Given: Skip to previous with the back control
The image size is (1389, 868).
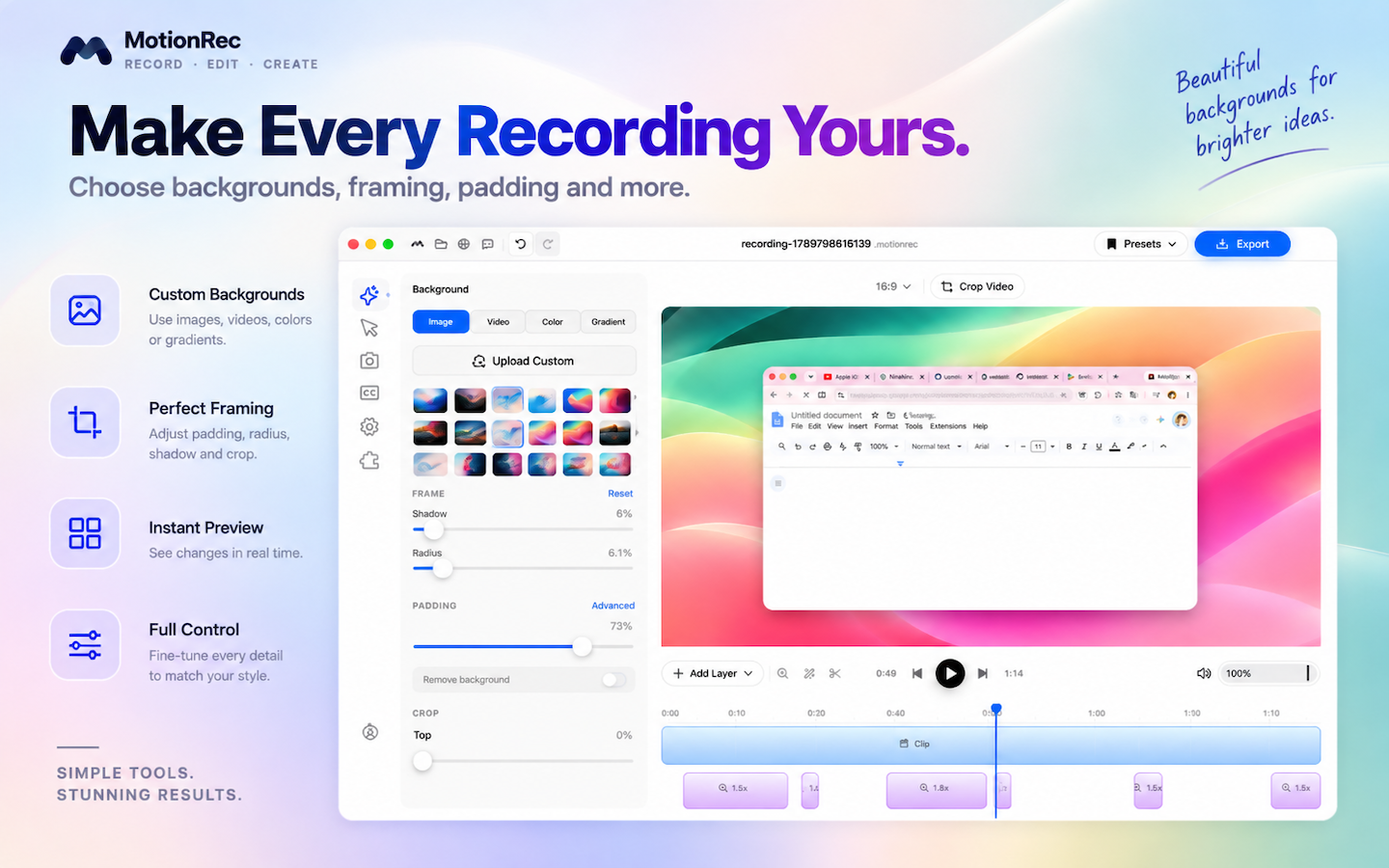Looking at the screenshot, I should (x=917, y=673).
